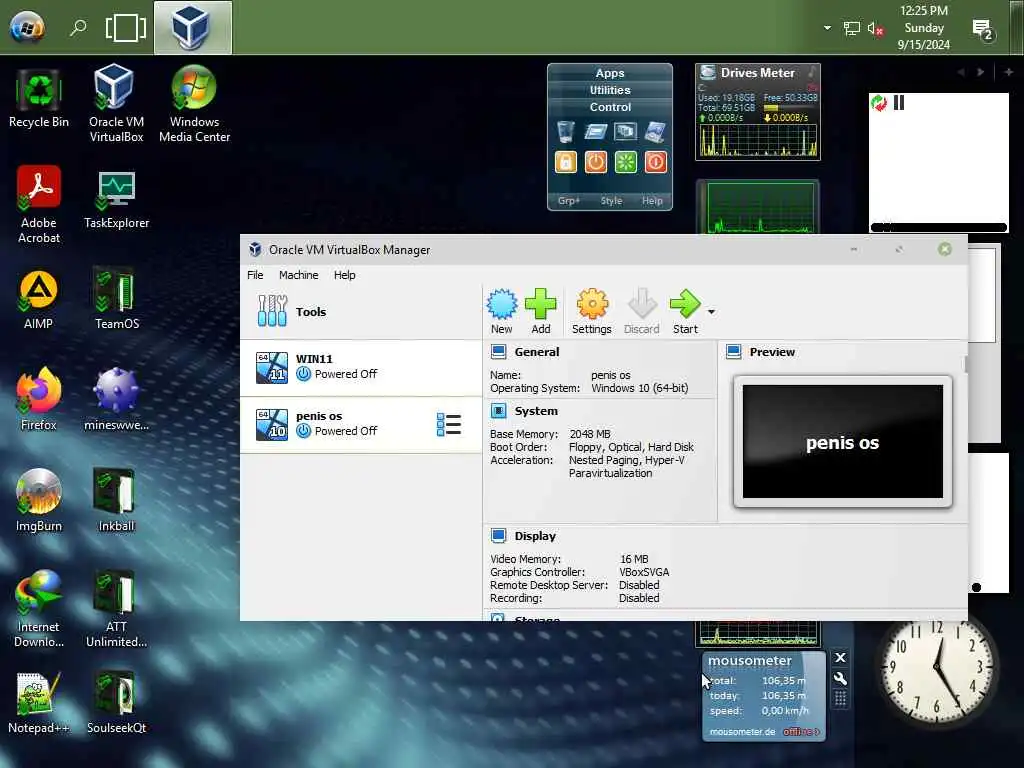Click Style in the Control gadget
This screenshot has height=768, width=1024.
611,200
